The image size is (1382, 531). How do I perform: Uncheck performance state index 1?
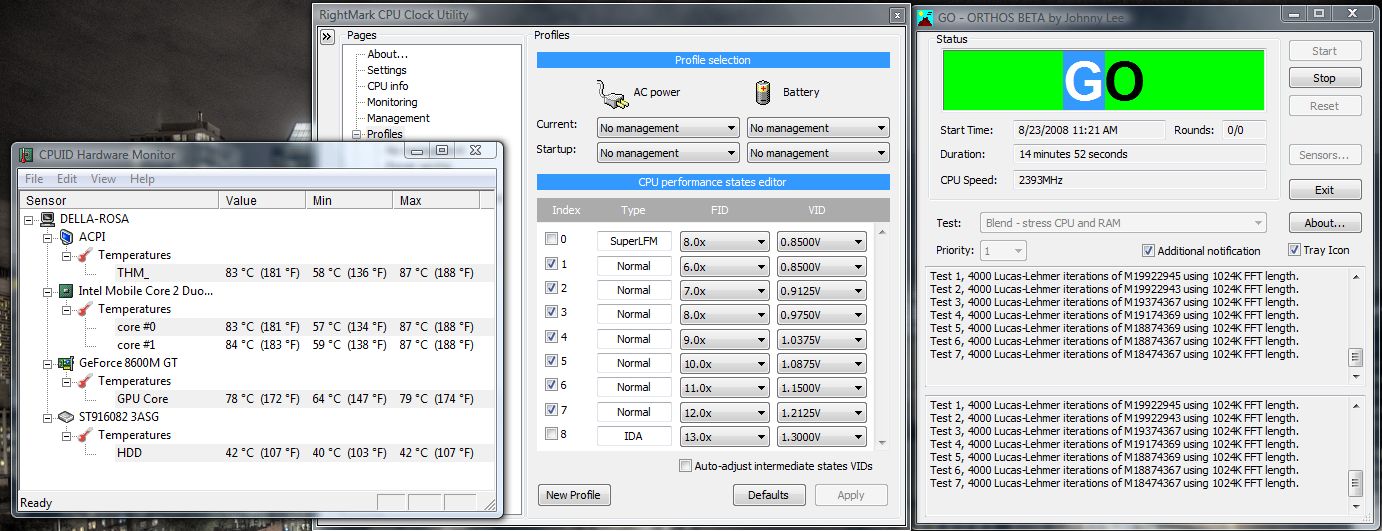point(552,265)
